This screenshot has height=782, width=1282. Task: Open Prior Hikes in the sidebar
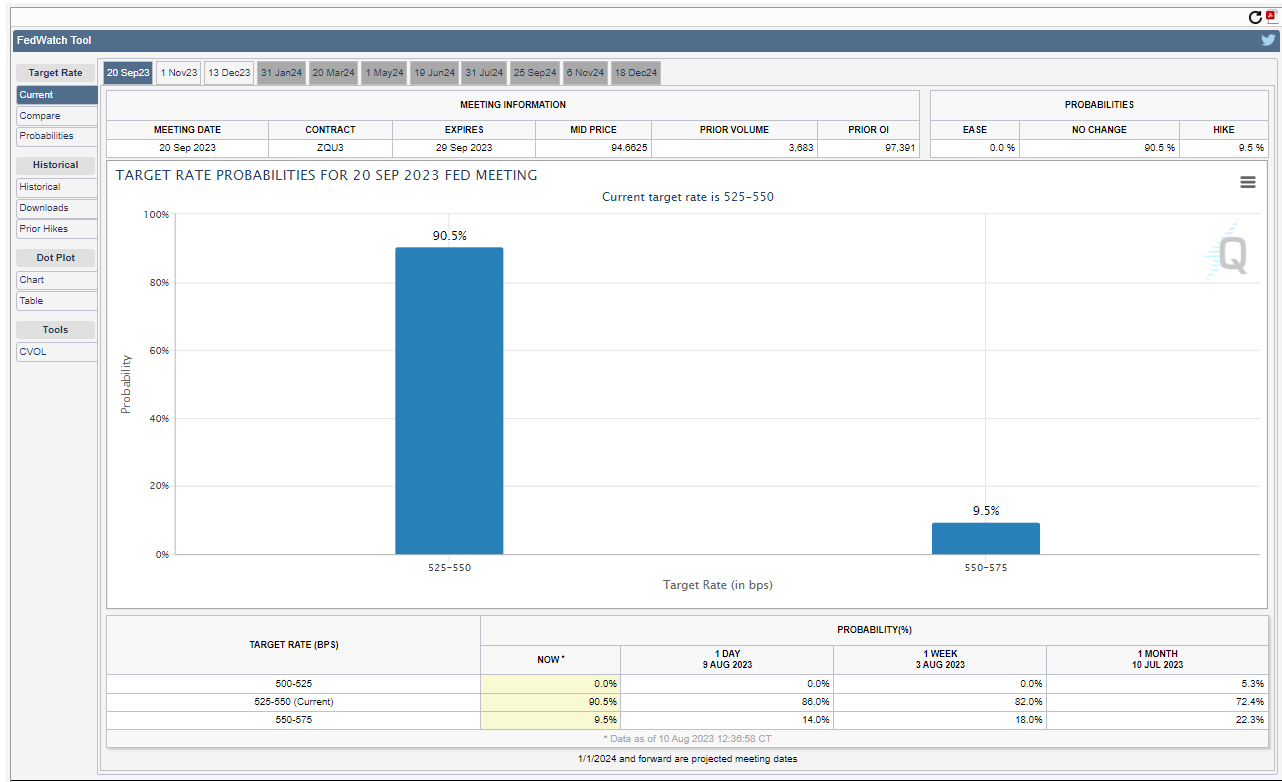click(57, 229)
